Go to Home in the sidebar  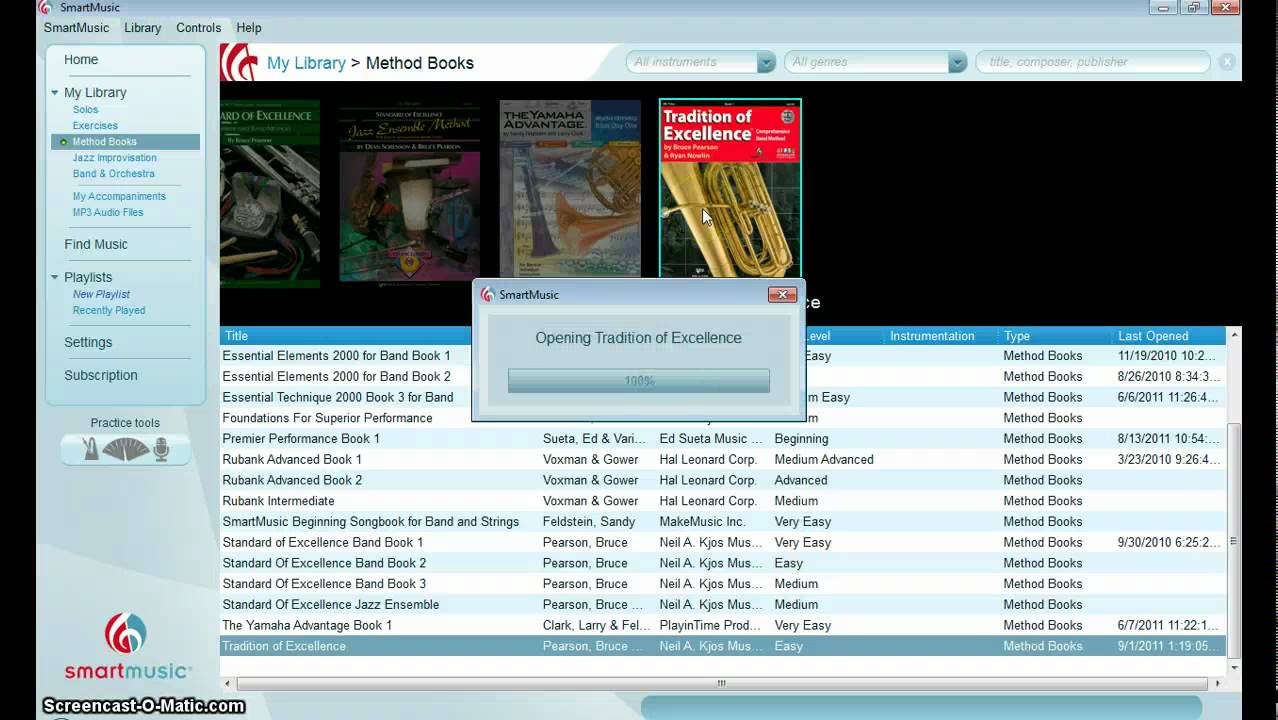(81, 60)
